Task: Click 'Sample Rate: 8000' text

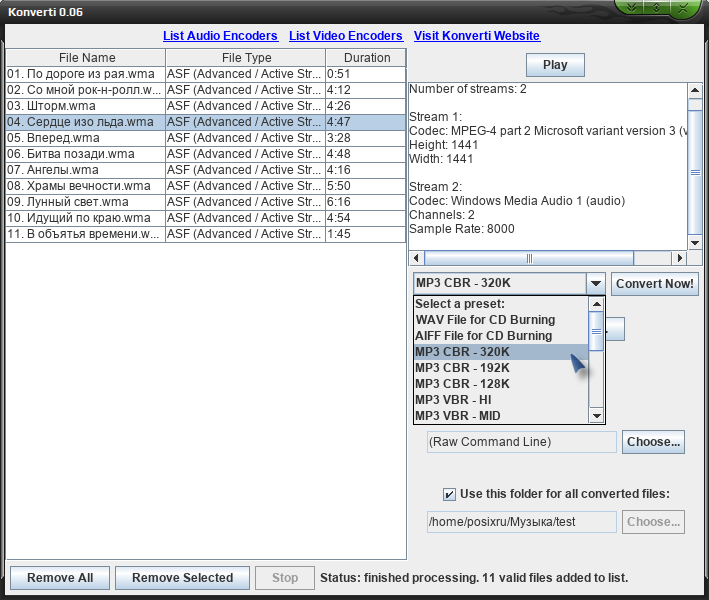Action: click(462, 229)
